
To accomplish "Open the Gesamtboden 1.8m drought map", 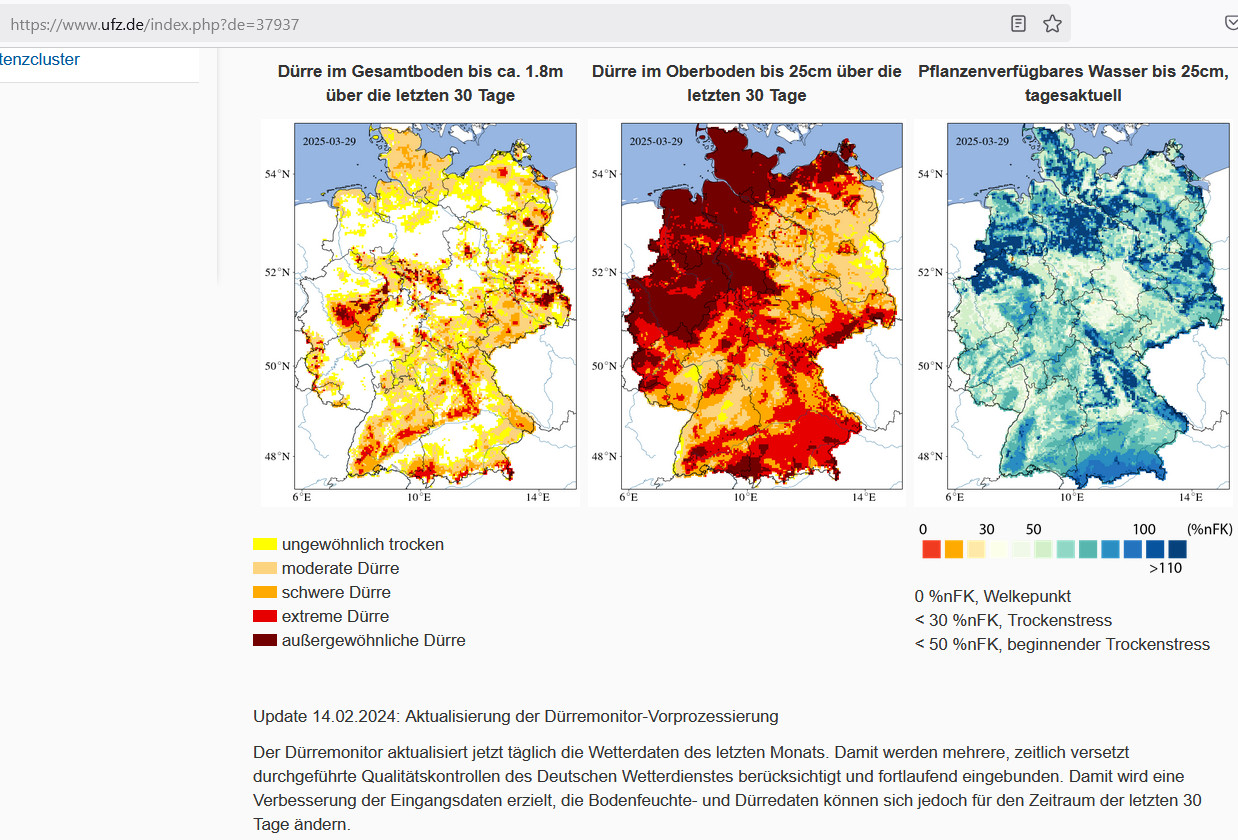I will pyautogui.click(x=420, y=312).
